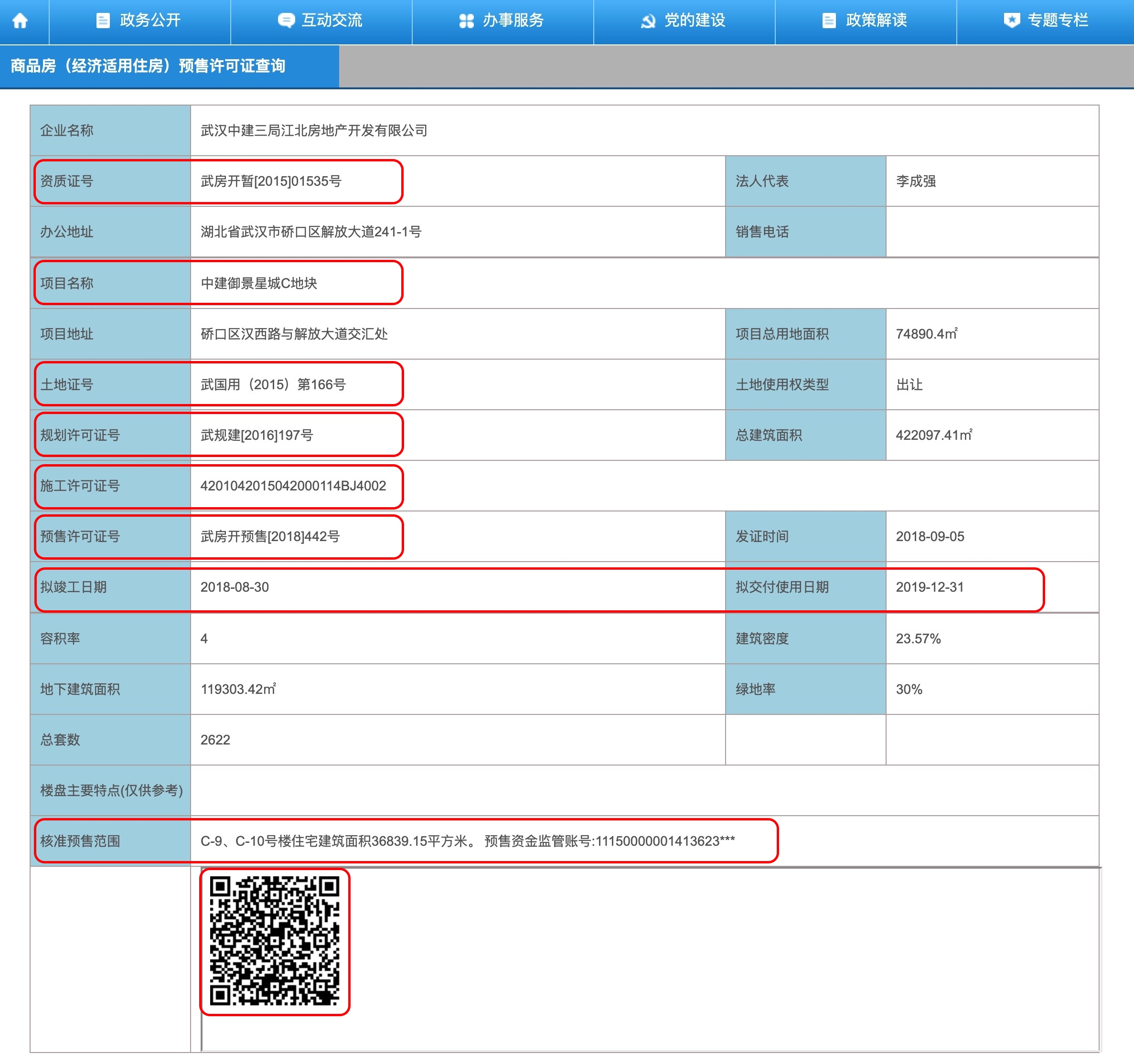
Task: Click the 核准预售范围 description text
Action: pyautogui.click(x=467, y=841)
